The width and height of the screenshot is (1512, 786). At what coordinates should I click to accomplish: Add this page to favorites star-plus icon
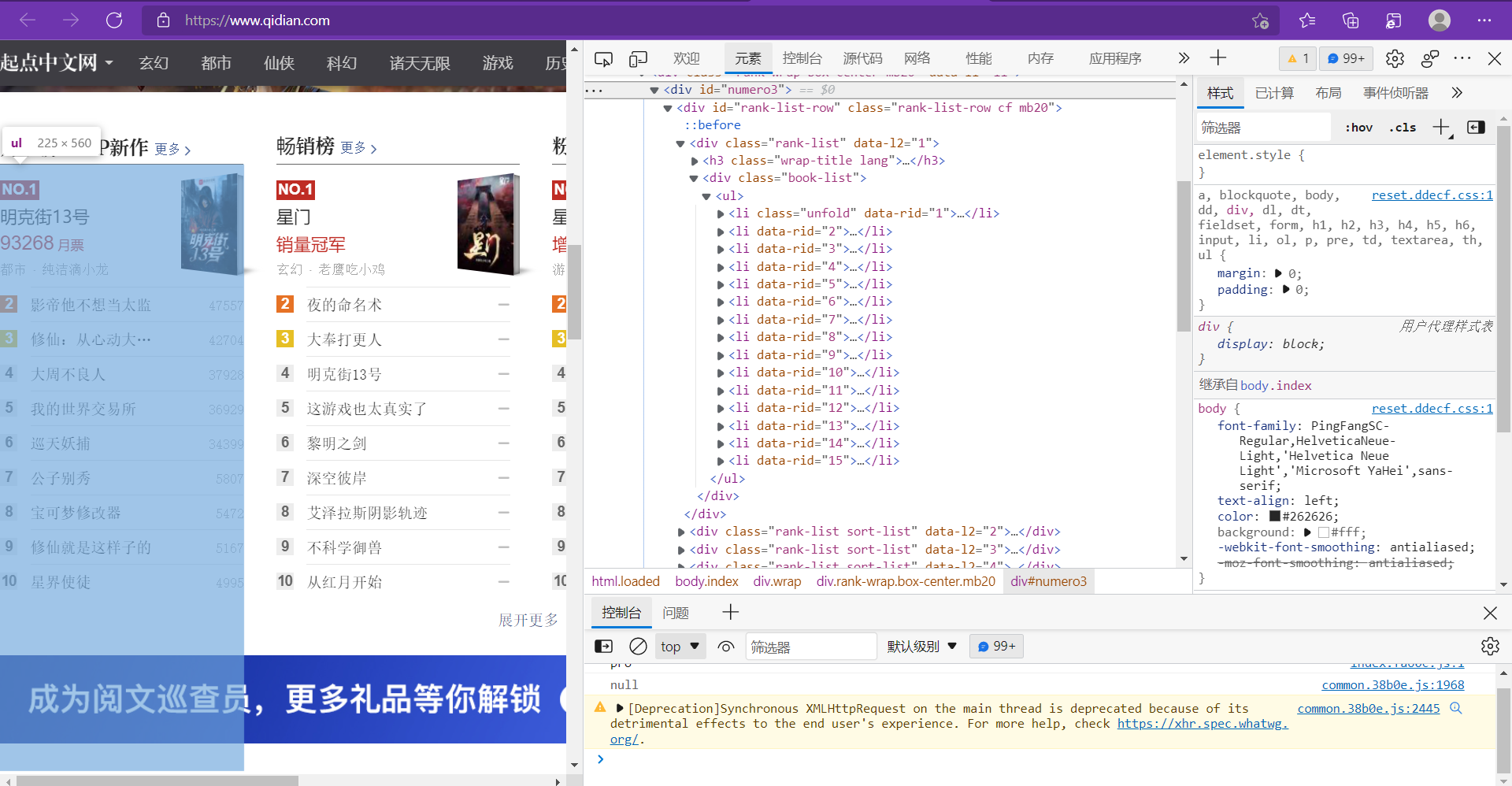tap(1260, 20)
